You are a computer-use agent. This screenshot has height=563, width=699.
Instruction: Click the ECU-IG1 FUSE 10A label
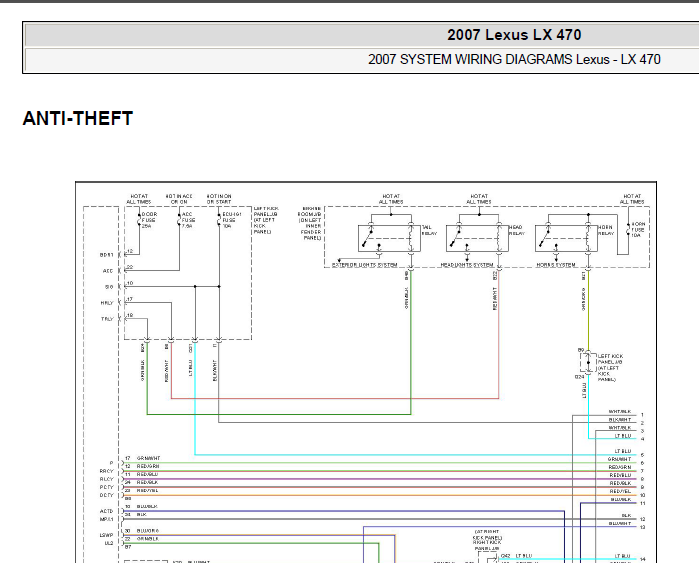click(x=232, y=220)
